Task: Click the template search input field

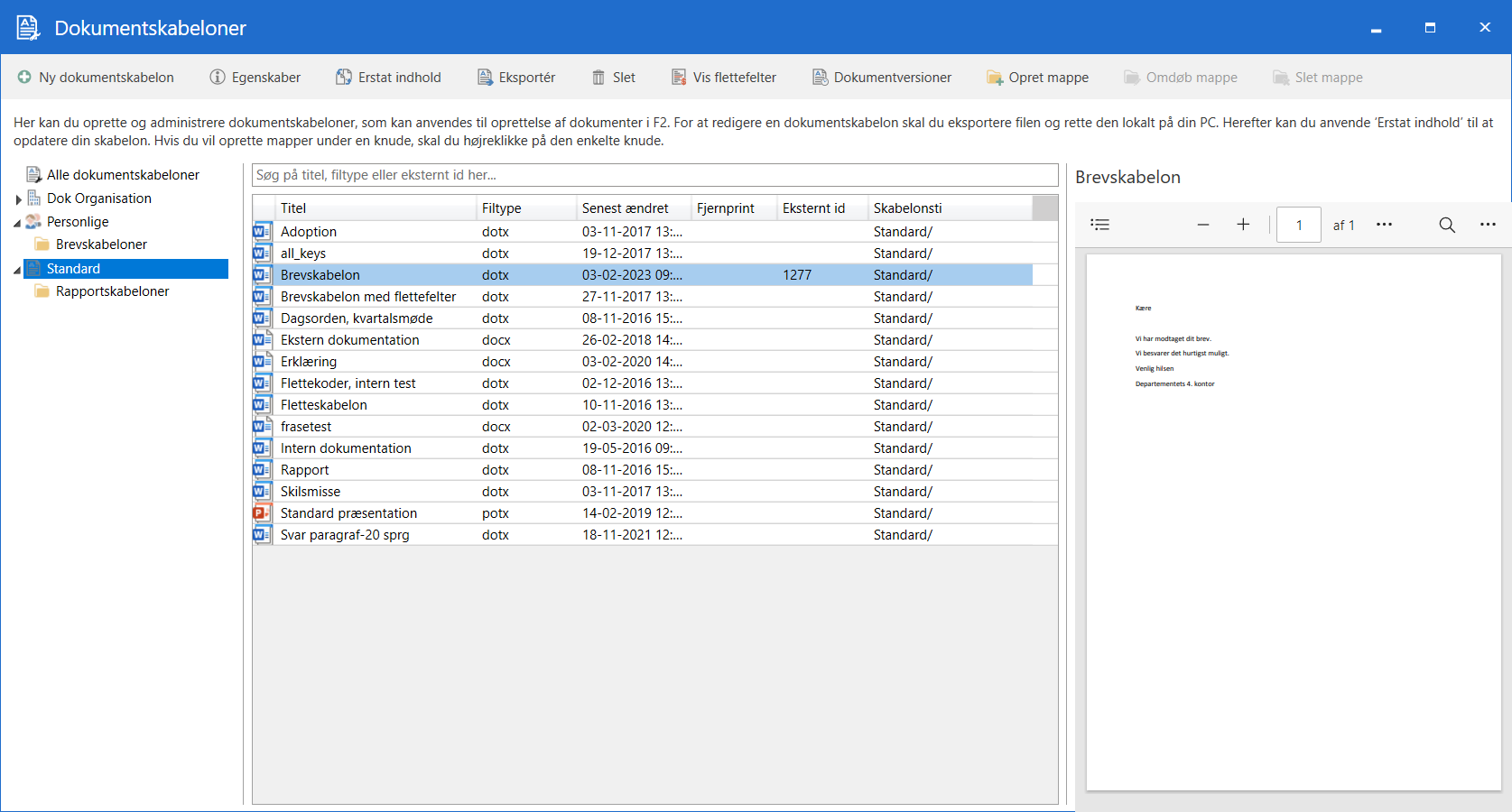Action: (654, 175)
